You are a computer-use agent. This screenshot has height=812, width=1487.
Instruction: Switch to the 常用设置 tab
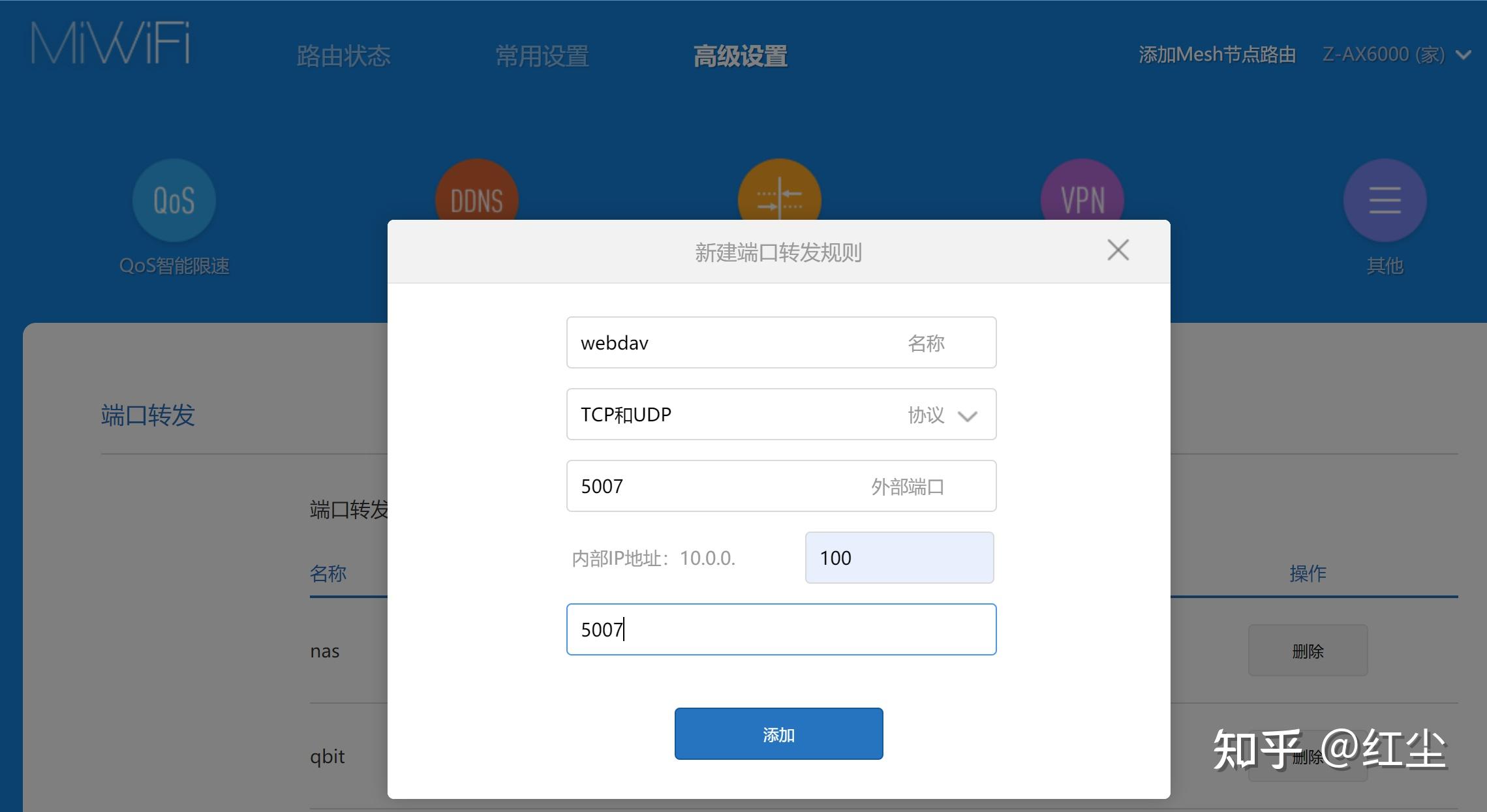544,55
